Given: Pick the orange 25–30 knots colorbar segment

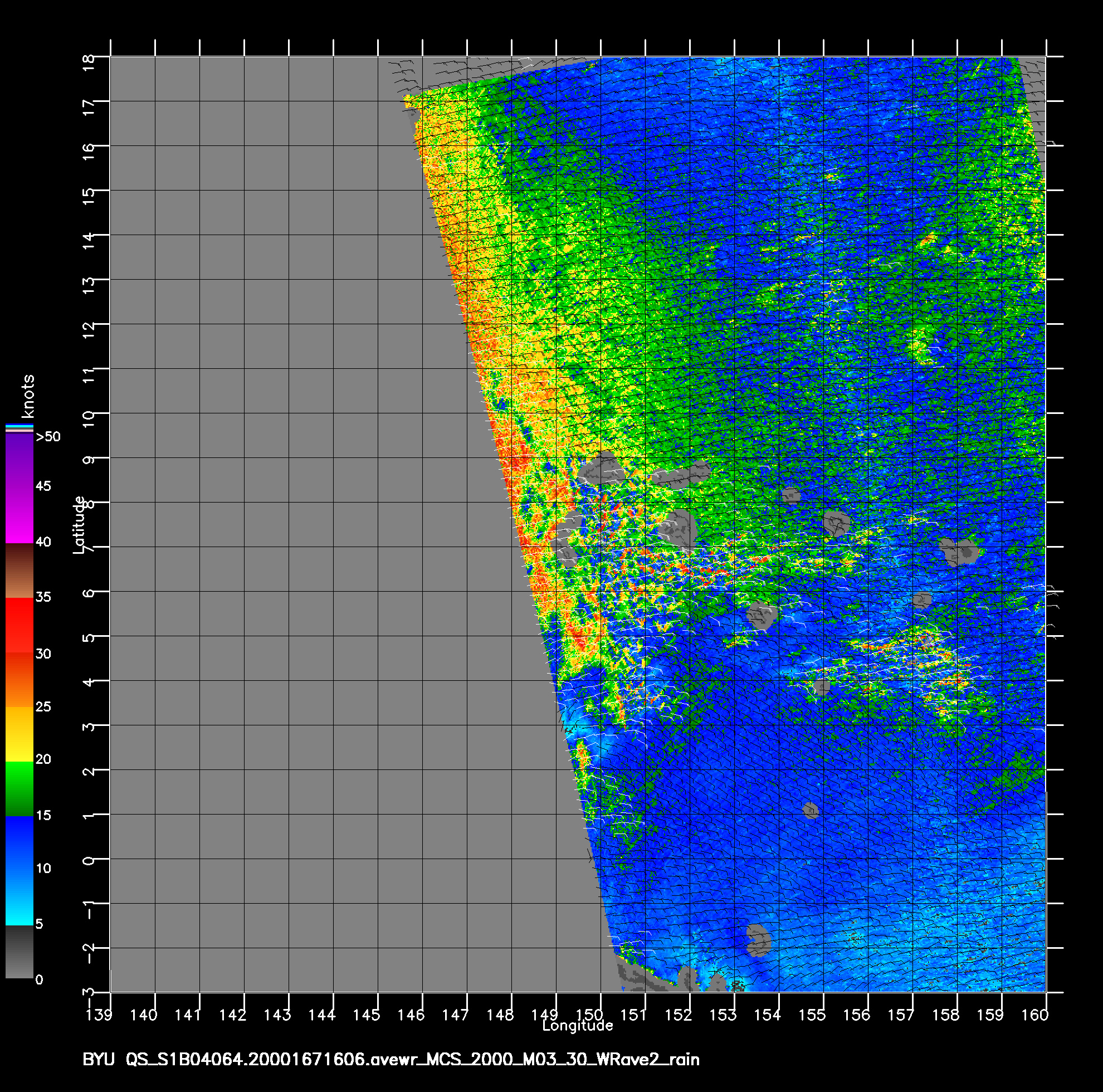Looking at the screenshot, I should click(x=19, y=680).
